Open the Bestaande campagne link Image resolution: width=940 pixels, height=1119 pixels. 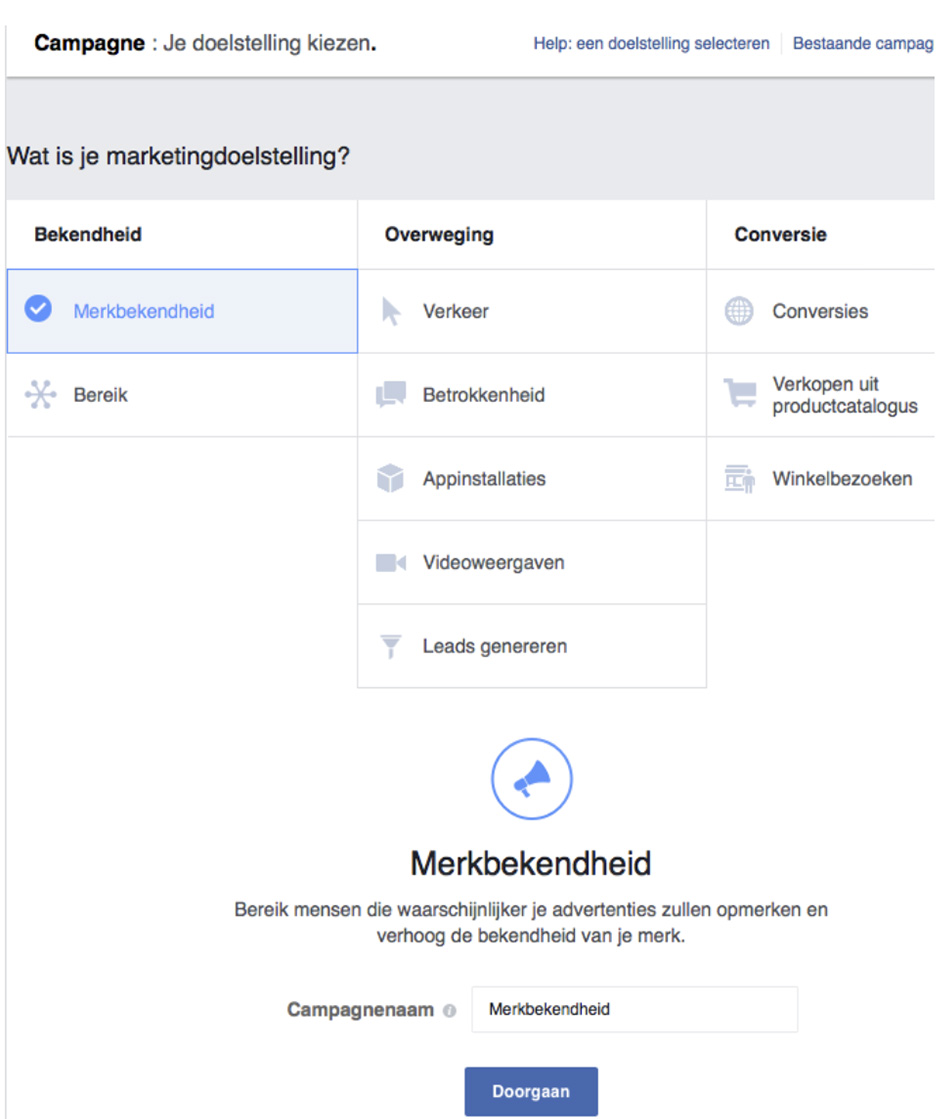[x=863, y=44]
